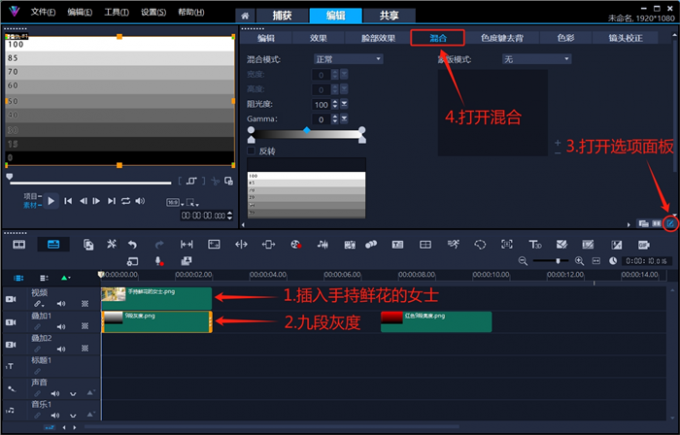Viewport: 680px width, 435px height.
Task: Open the 混合模式 dropdown
Action: point(348,59)
